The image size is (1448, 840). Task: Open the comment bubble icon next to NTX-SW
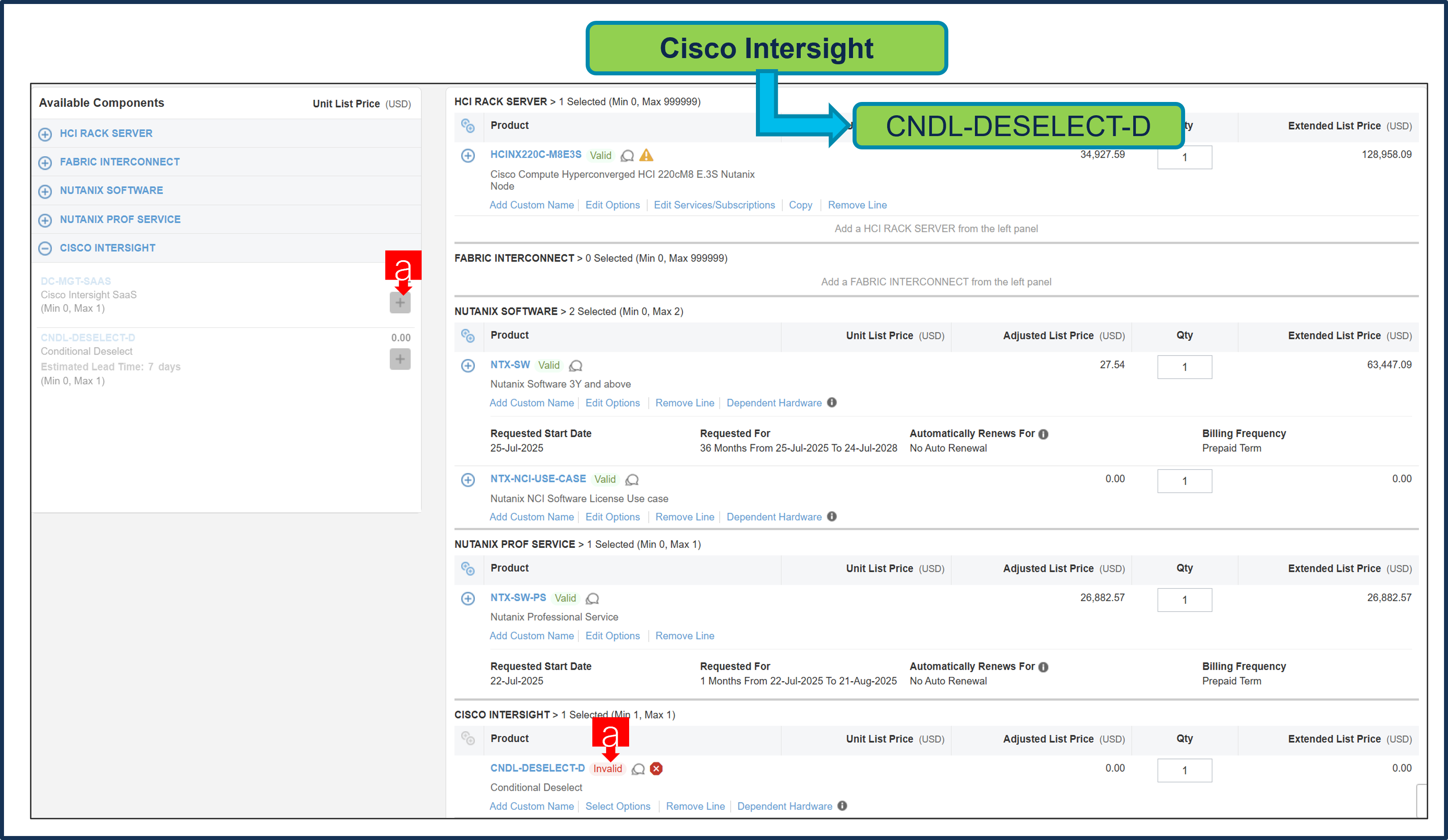click(x=576, y=365)
